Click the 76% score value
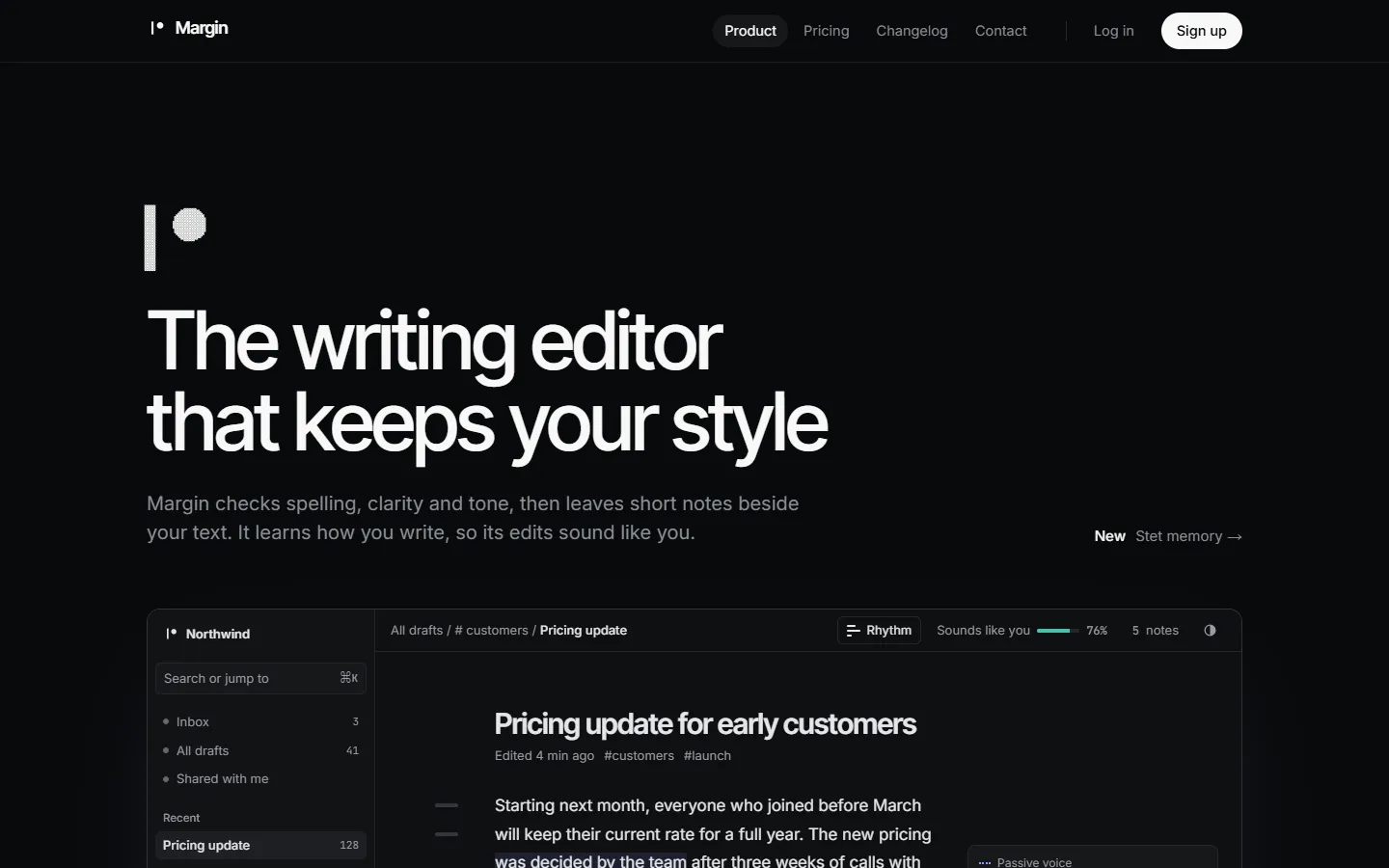1389x868 pixels. 1097,631
